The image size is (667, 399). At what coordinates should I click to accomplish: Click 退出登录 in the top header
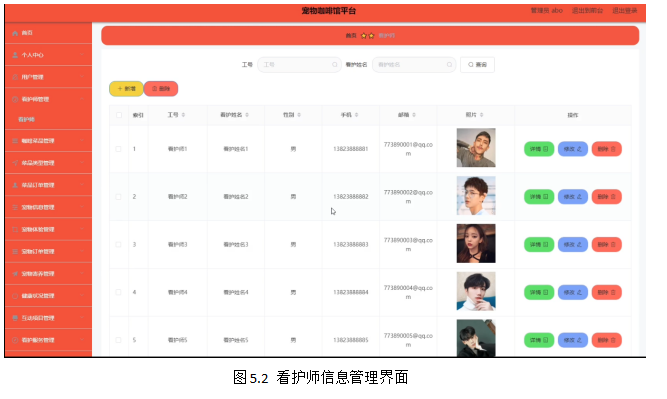click(624, 11)
